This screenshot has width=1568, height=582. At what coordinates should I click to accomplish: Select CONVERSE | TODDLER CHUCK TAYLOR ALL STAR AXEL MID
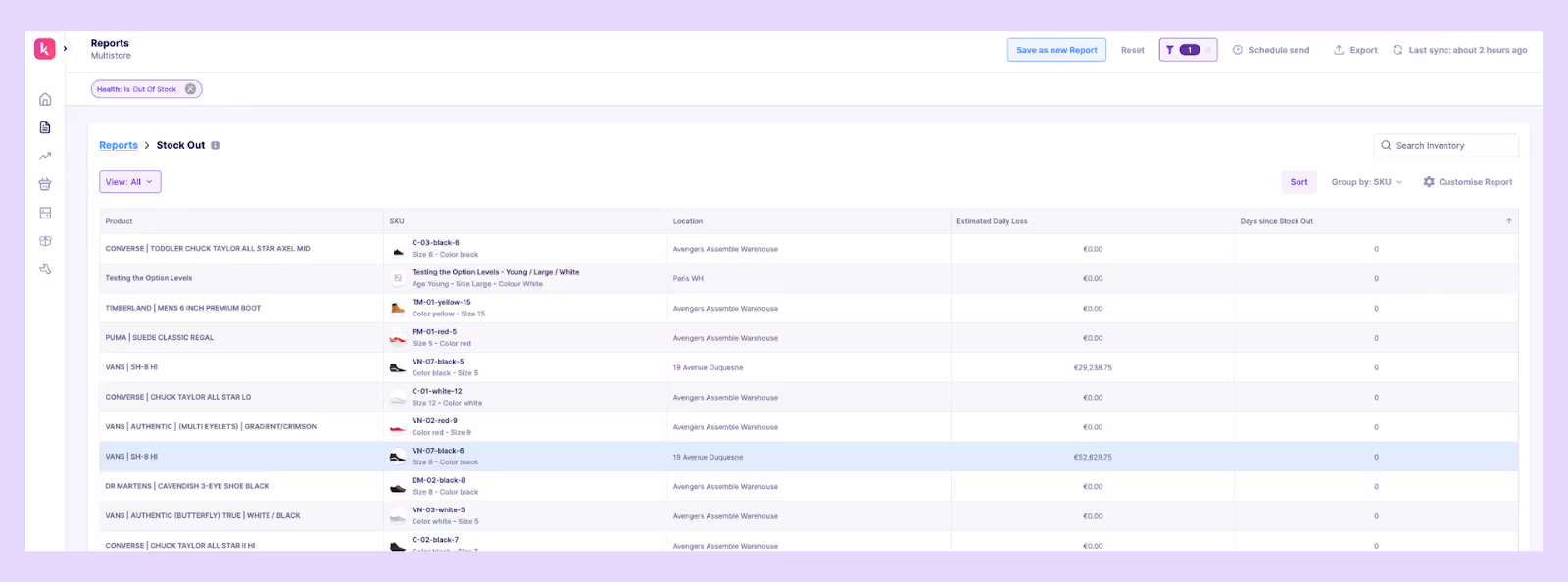208,249
